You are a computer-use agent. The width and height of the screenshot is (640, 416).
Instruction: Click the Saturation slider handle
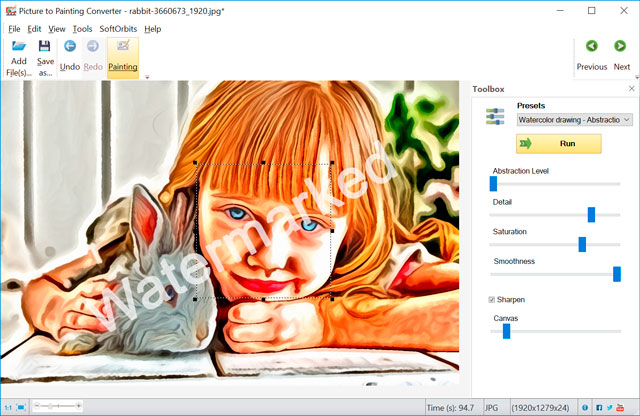[582, 244]
